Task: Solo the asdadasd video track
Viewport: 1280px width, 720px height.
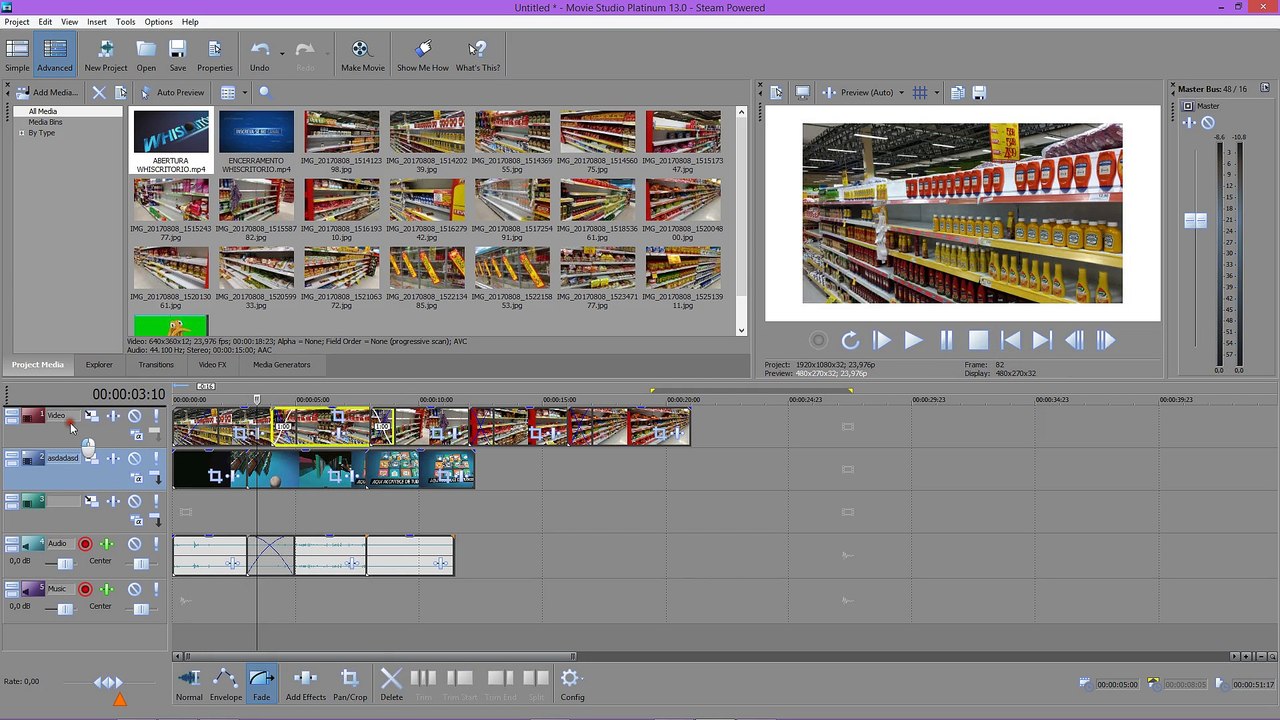Action: (x=155, y=458)
